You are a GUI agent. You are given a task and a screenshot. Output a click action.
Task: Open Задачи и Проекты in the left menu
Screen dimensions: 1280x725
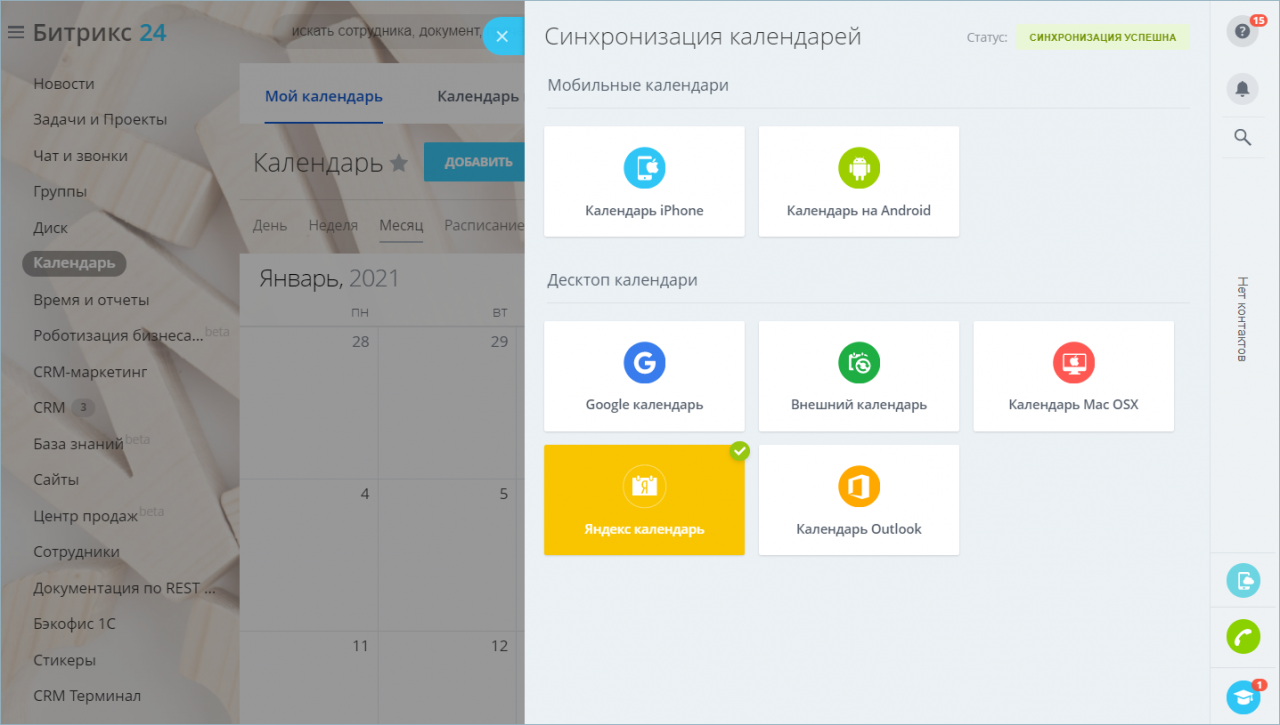click(x=100, y=120)
